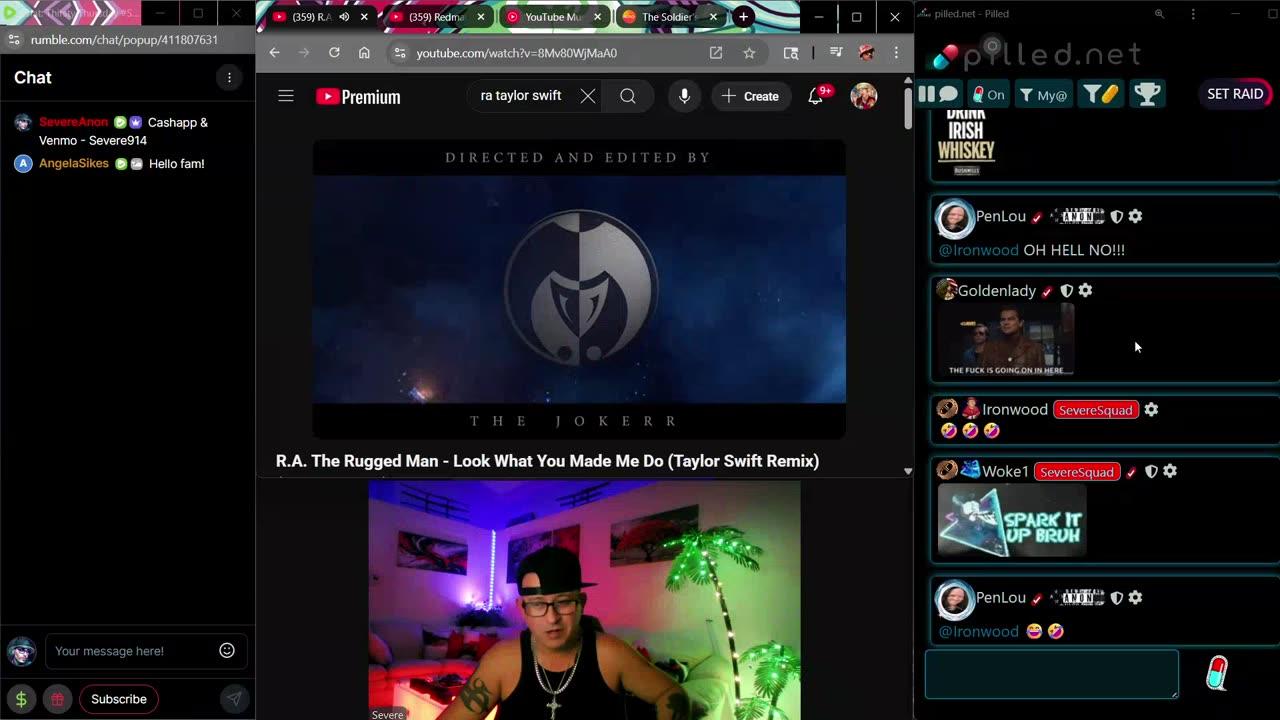The image size is (1280, 720).
Task: Click the Rumble gift icon button
Action: (57, 699)
